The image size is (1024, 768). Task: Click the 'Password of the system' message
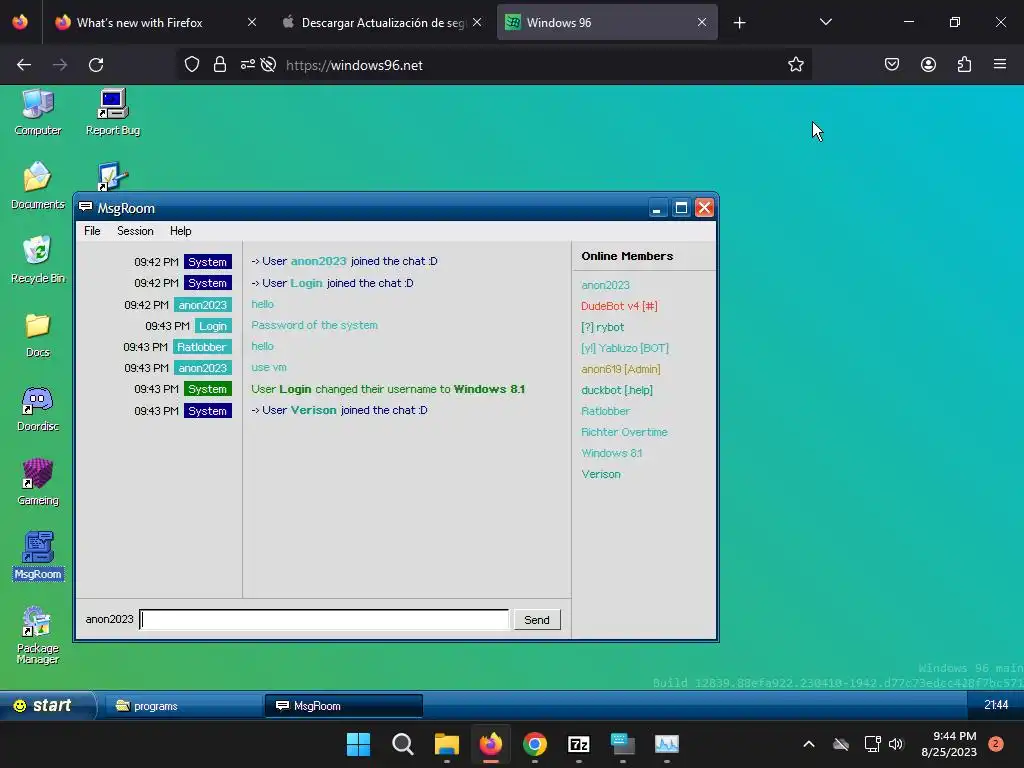pyautogui.click(x=314, y=325)
